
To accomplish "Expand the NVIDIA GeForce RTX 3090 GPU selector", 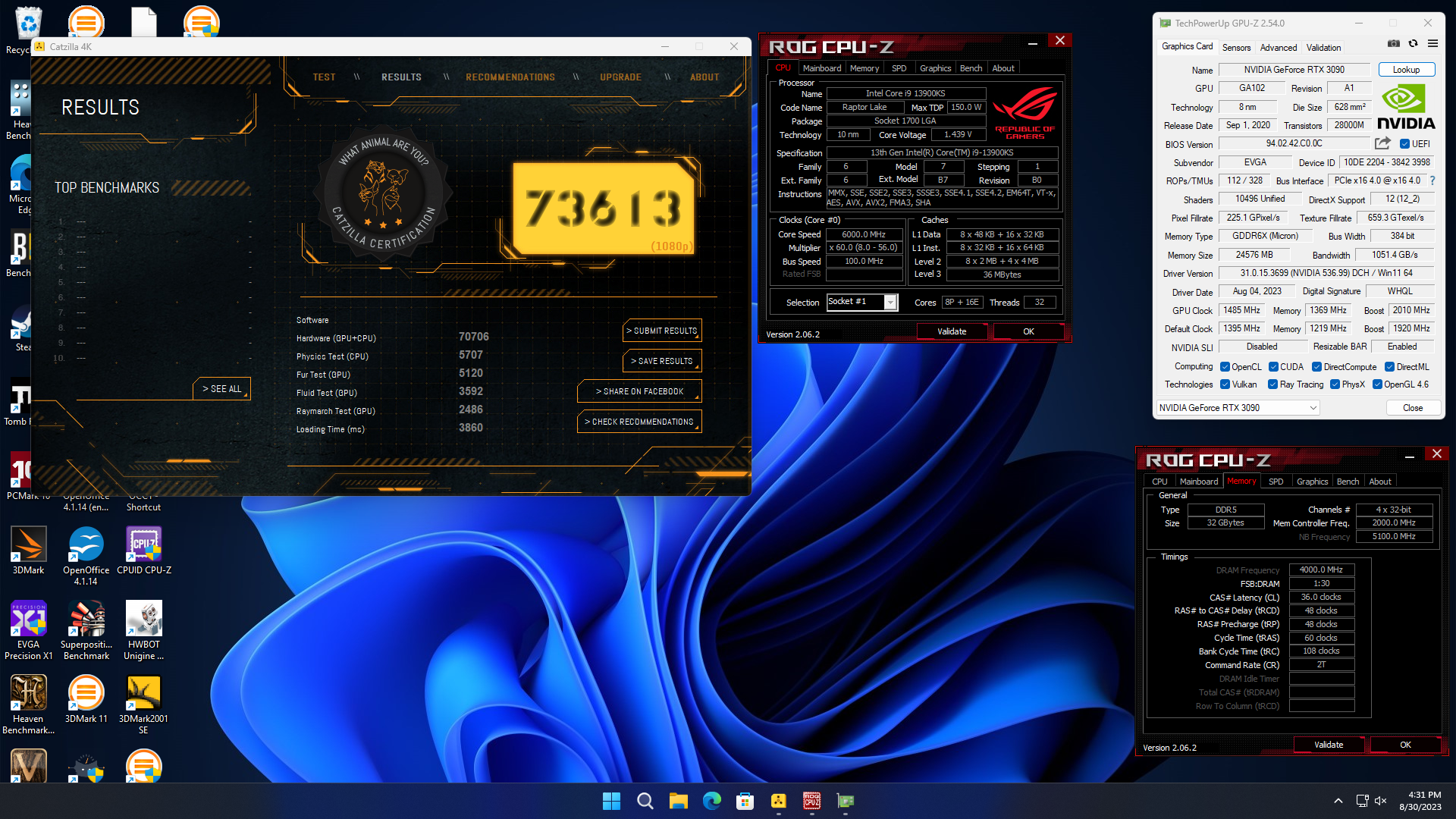I will pyautogui.click(x=1238, y=408).
